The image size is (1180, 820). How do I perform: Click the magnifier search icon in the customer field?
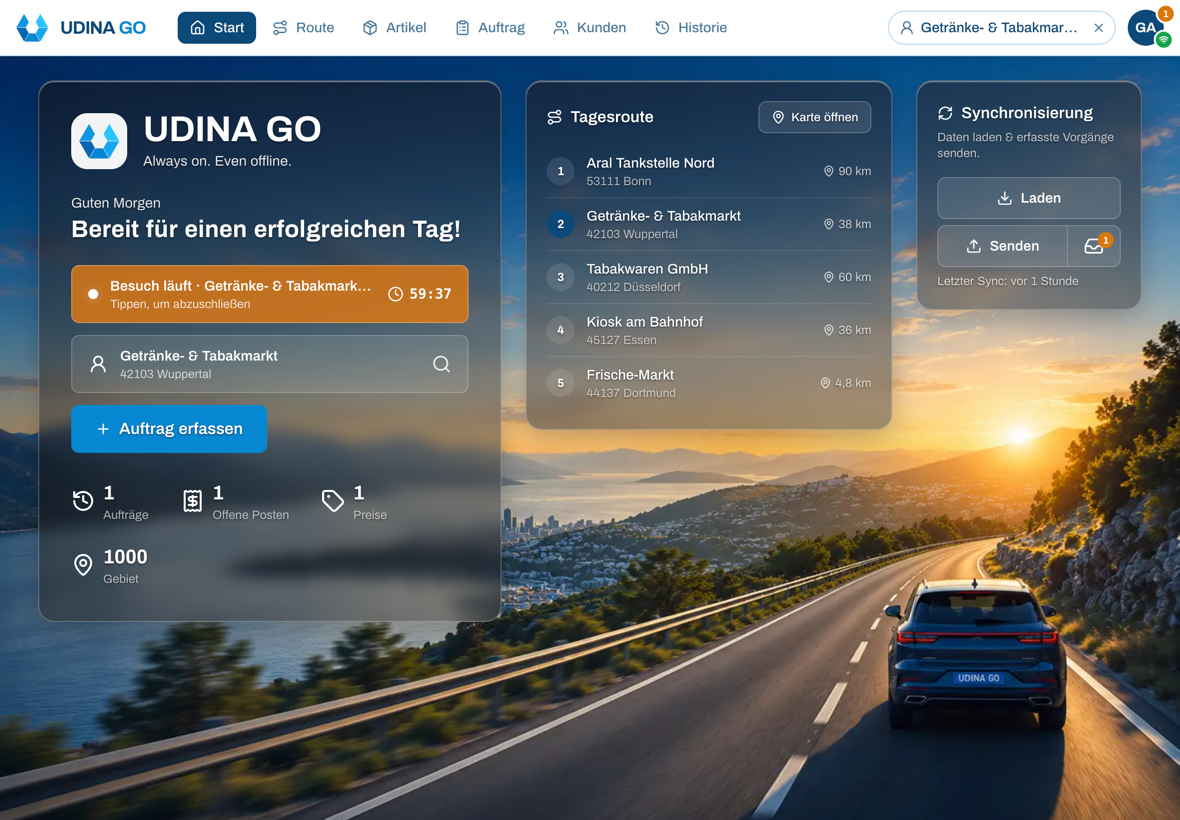[x=442, y=364]
